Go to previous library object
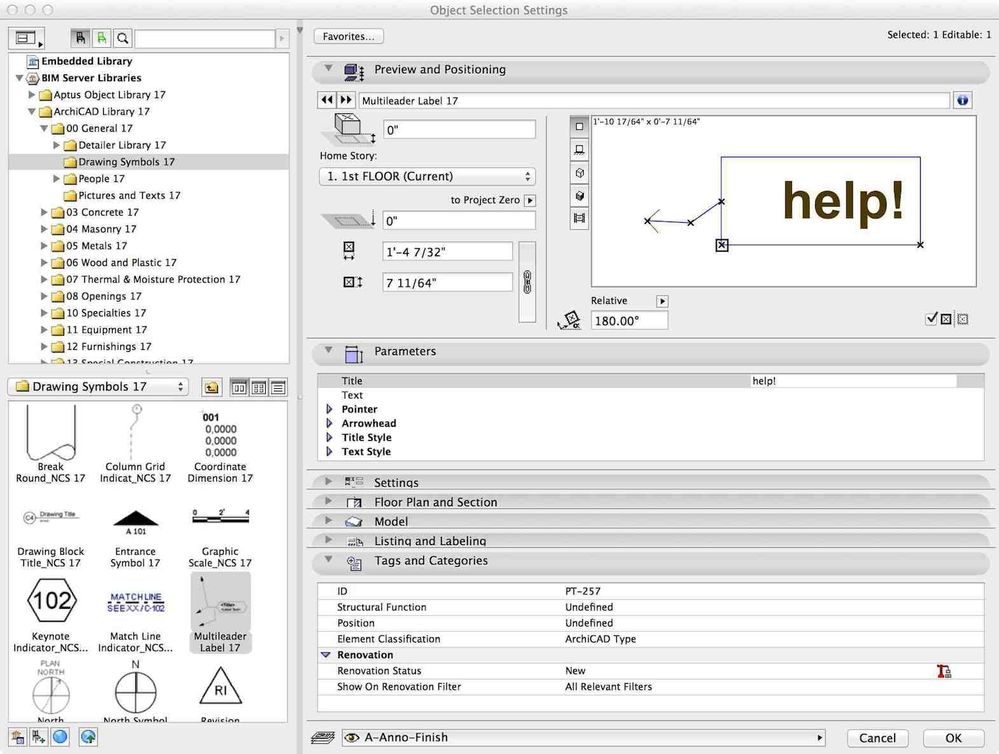This screenshot has height=754, width=999. pyautogui.click(x=327, y=101)
